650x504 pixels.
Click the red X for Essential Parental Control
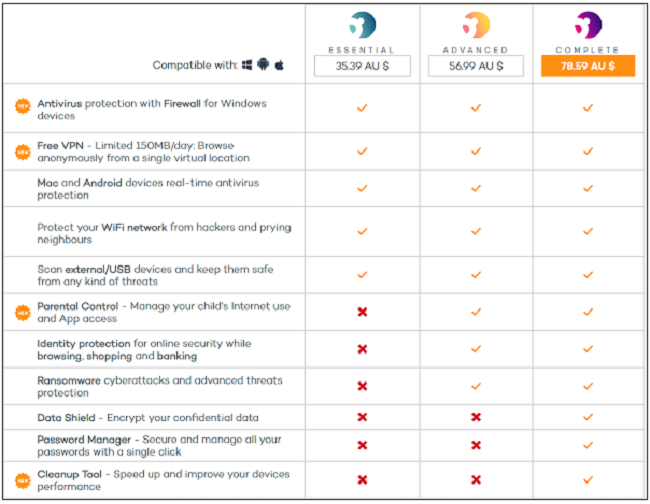(362, 312)
